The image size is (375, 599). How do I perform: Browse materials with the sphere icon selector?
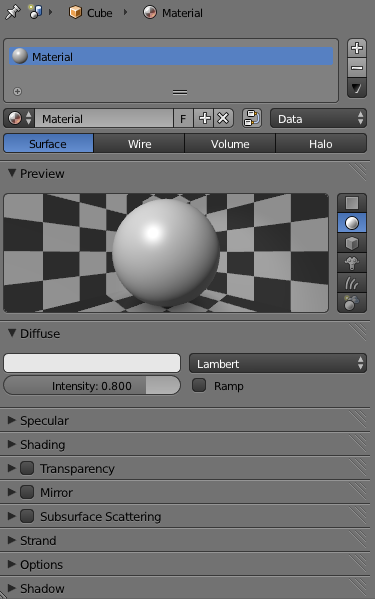19,118
